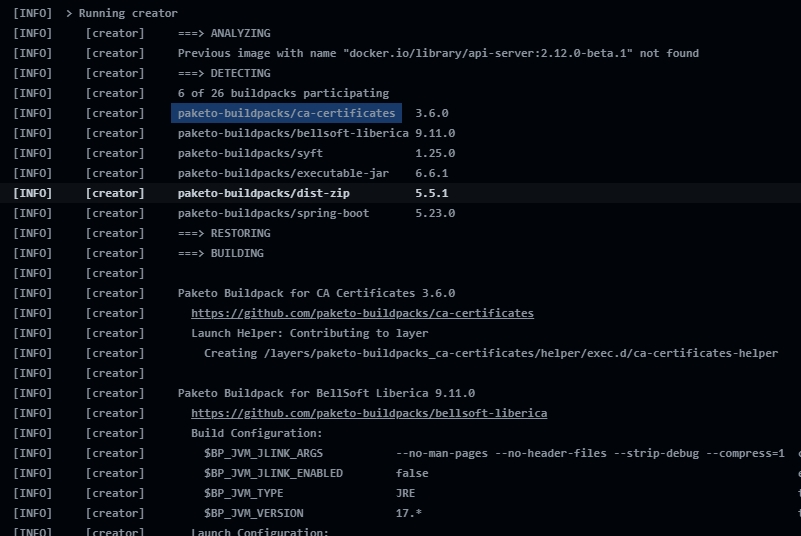Click the highlighted paketo-buildpacks/ca-certificates text
Image resolution: width=801 pixels, height=536 pixels.
(x=286, y=113)
